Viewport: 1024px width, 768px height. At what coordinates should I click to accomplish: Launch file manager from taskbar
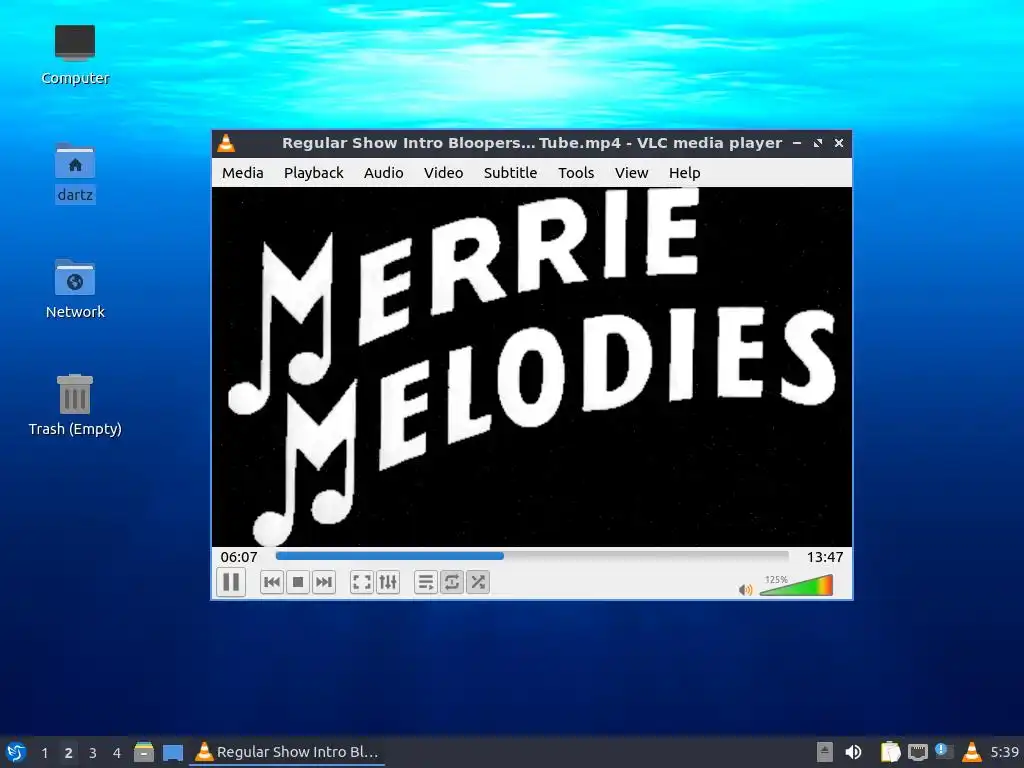(x=144, y=752)
